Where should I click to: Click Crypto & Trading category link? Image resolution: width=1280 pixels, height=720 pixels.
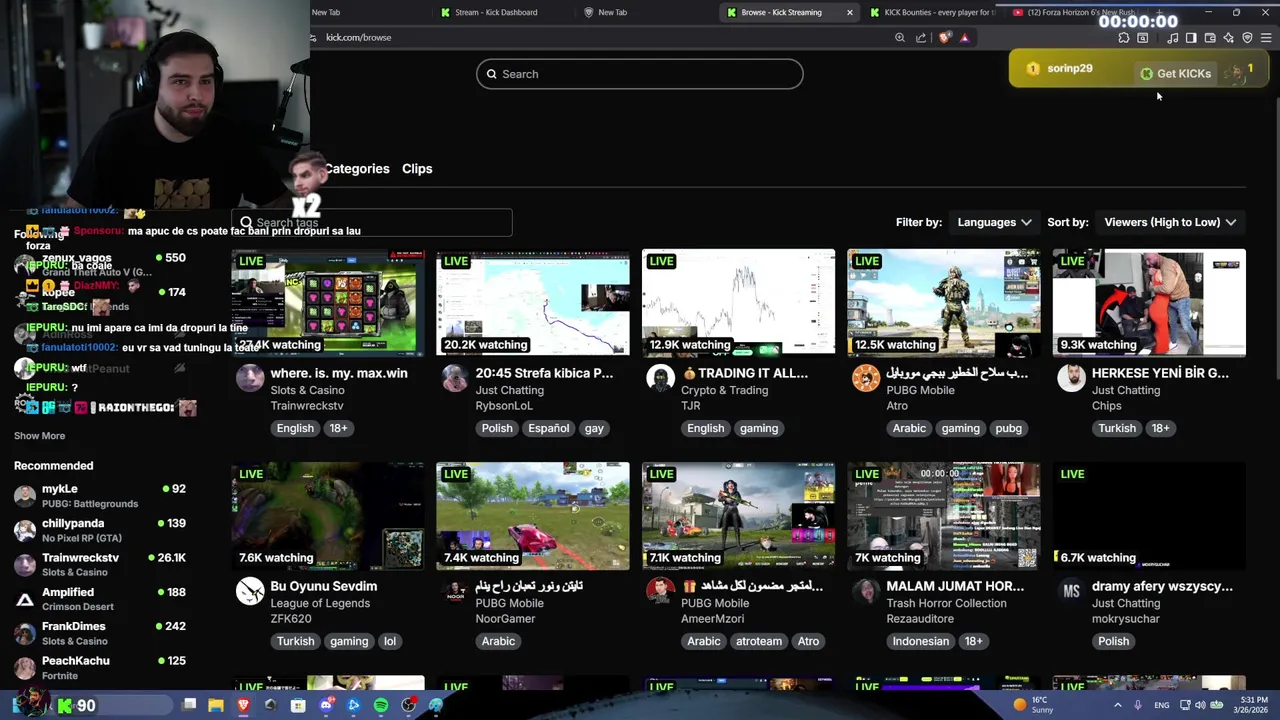[725, 390]
